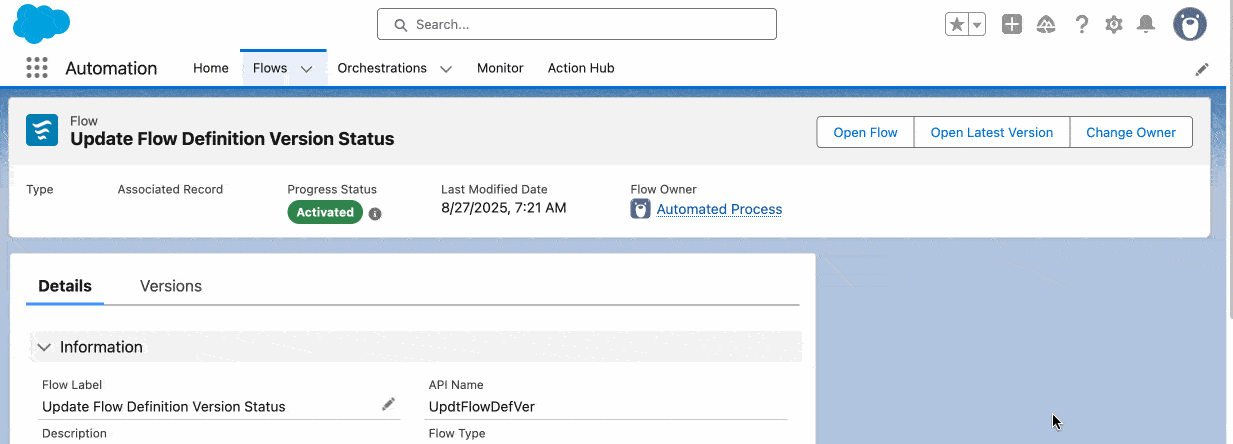Open the App Launcher dots grid
1233x444 pixels.
(x=37, y=68)
